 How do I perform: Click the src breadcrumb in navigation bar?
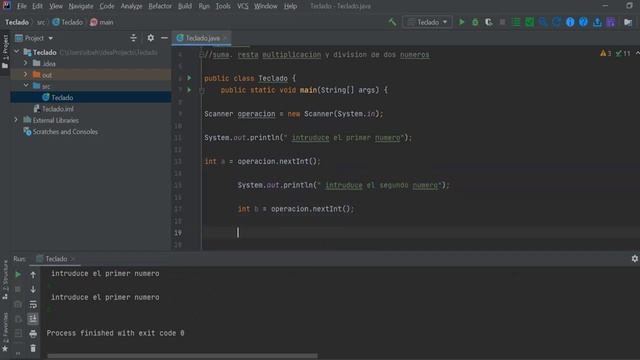point(41,22)
